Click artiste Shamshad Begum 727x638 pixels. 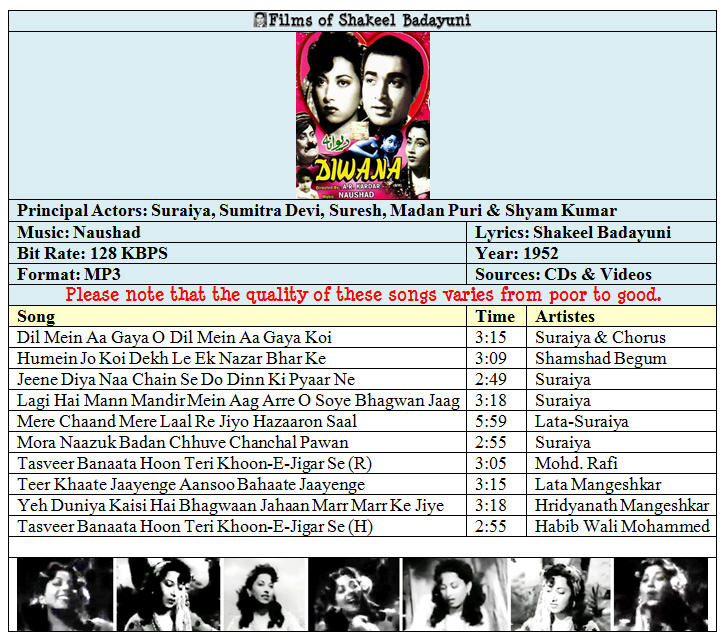point(601,358)
